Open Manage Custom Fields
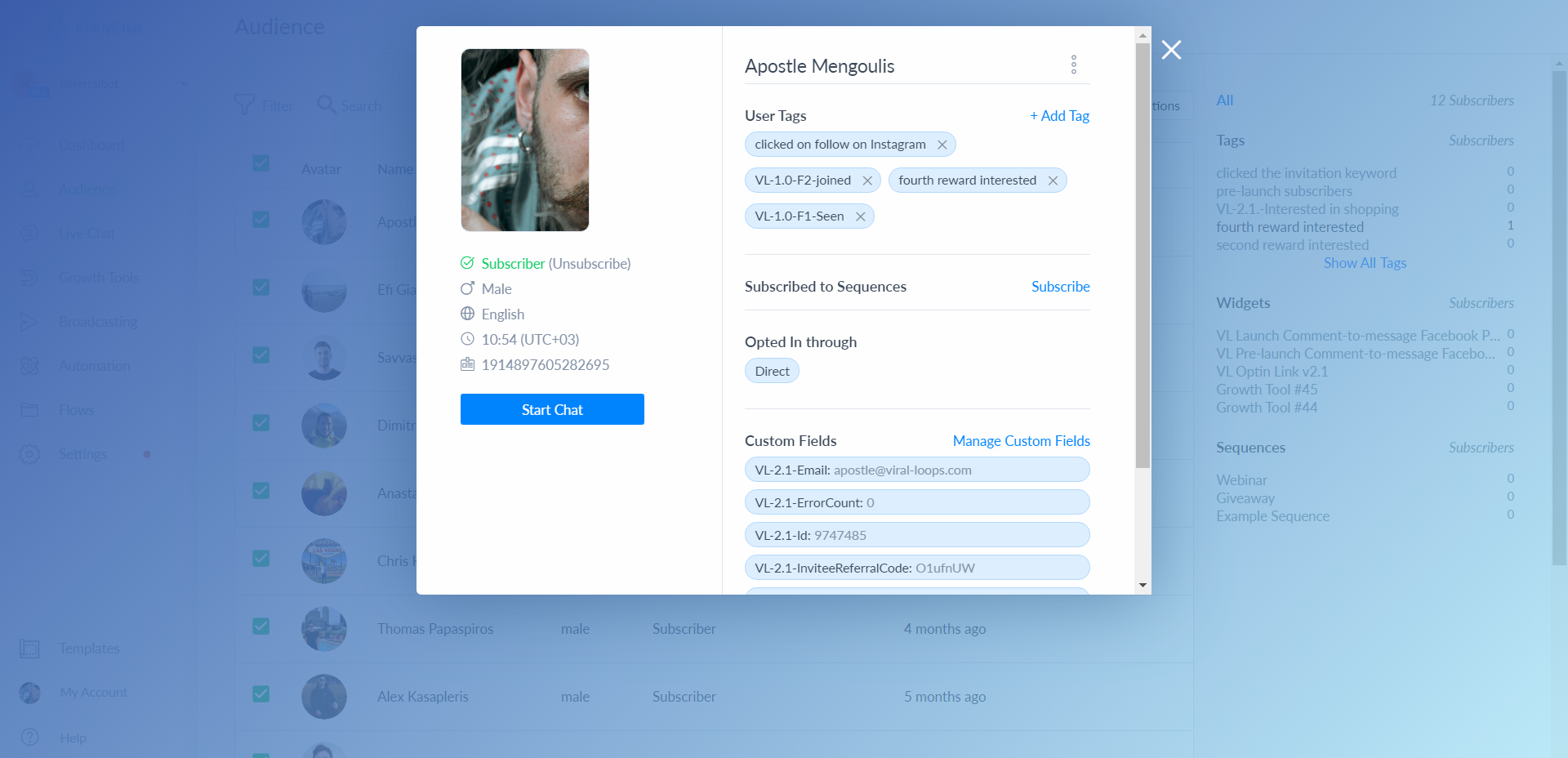Image resolution: width=1568 pixels, height=758 pixels. point(1021,441)
